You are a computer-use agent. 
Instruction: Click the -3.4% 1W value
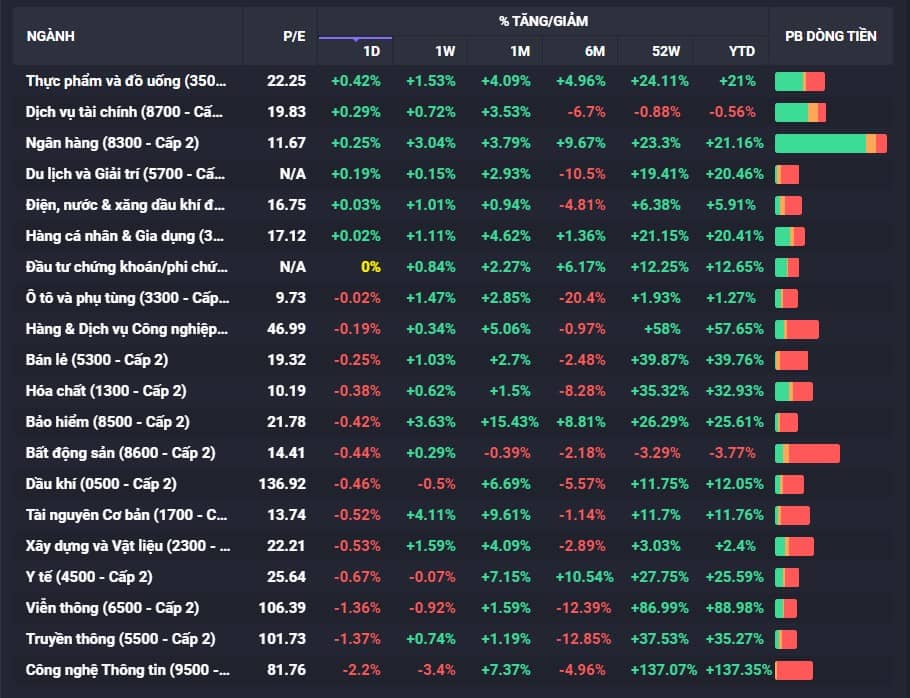coord(436,670)
